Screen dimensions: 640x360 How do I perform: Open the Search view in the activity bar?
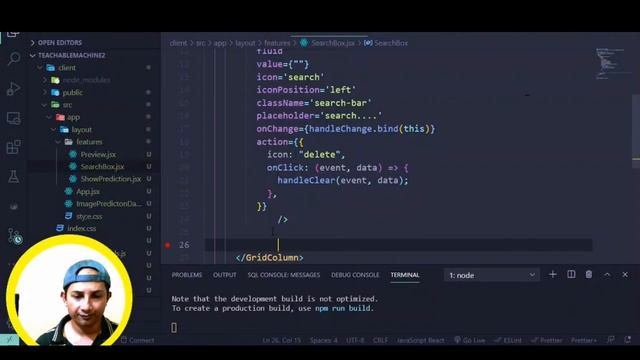click(x=13, y=59)
